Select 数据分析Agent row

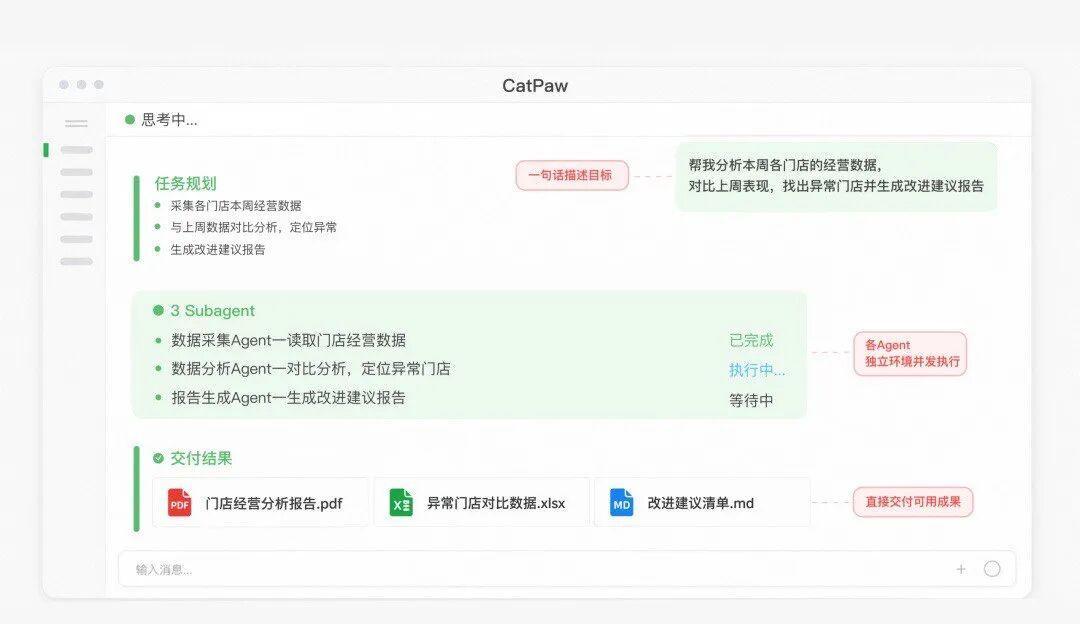(311, 369)
